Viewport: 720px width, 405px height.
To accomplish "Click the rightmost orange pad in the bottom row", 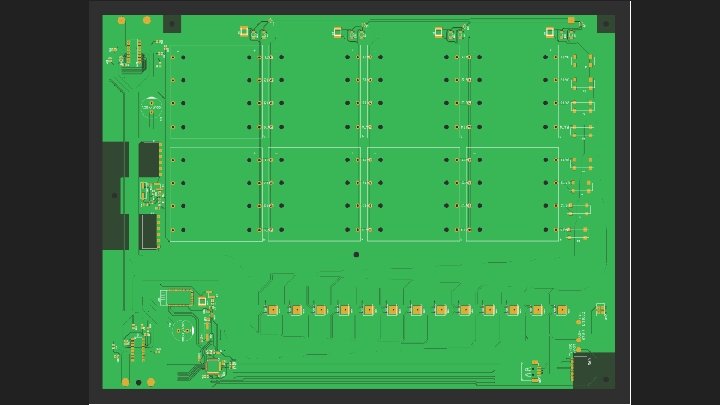I will coord(561,310).
